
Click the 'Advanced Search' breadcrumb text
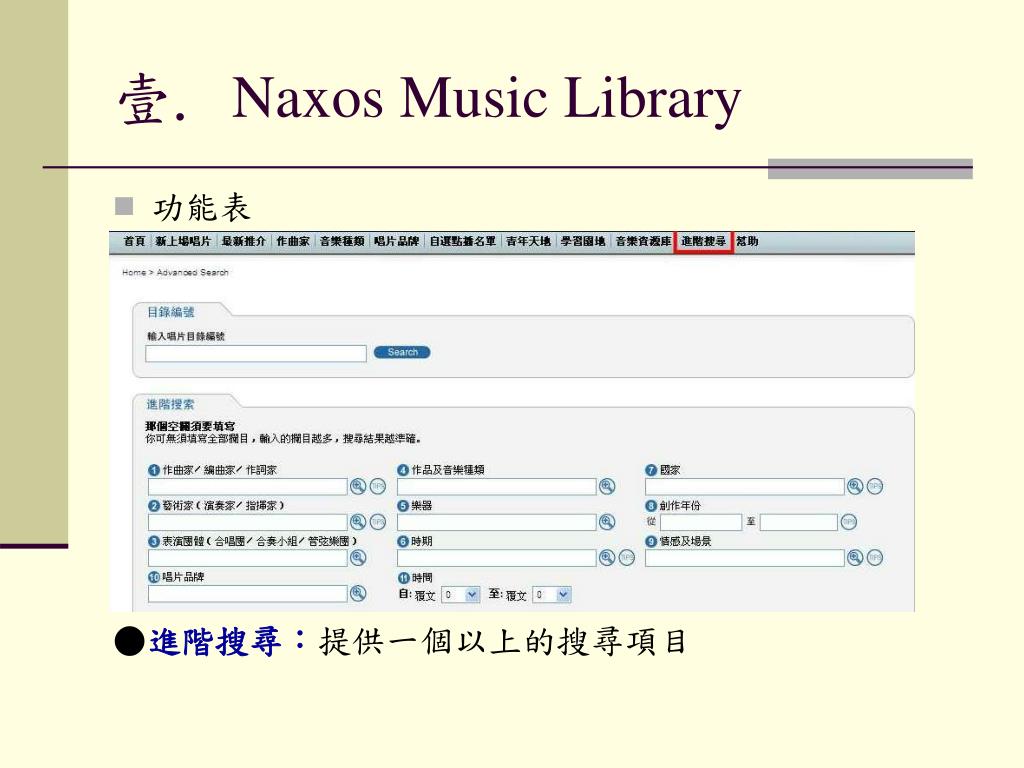coord(193,272)
